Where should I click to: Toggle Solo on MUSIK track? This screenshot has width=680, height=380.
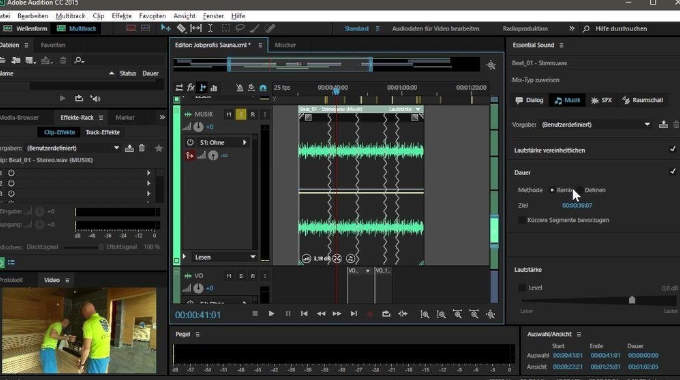[241, 115]
